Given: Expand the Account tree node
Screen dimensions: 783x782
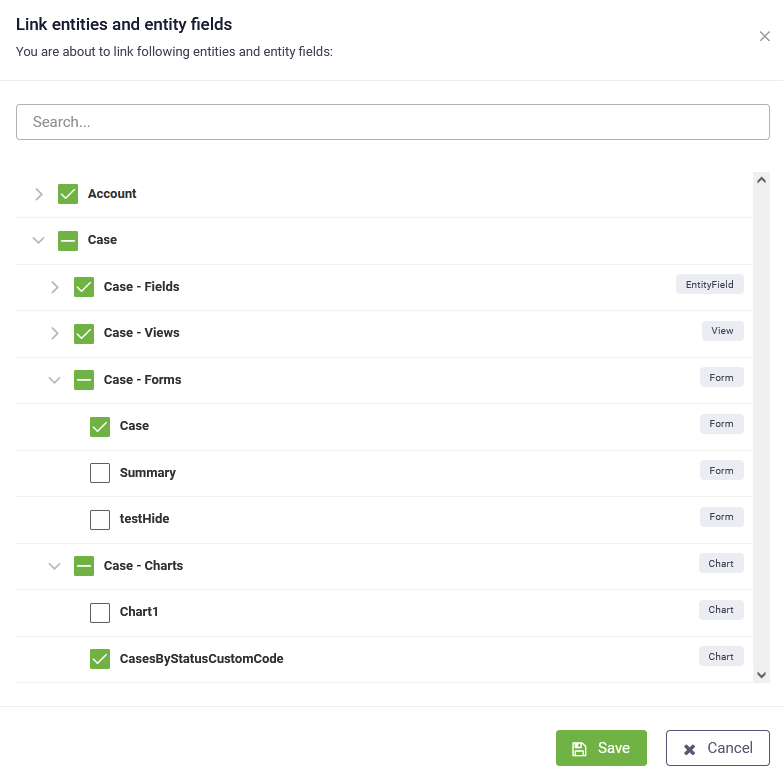Looking at the screenshot, I should [x=38, y=194].
